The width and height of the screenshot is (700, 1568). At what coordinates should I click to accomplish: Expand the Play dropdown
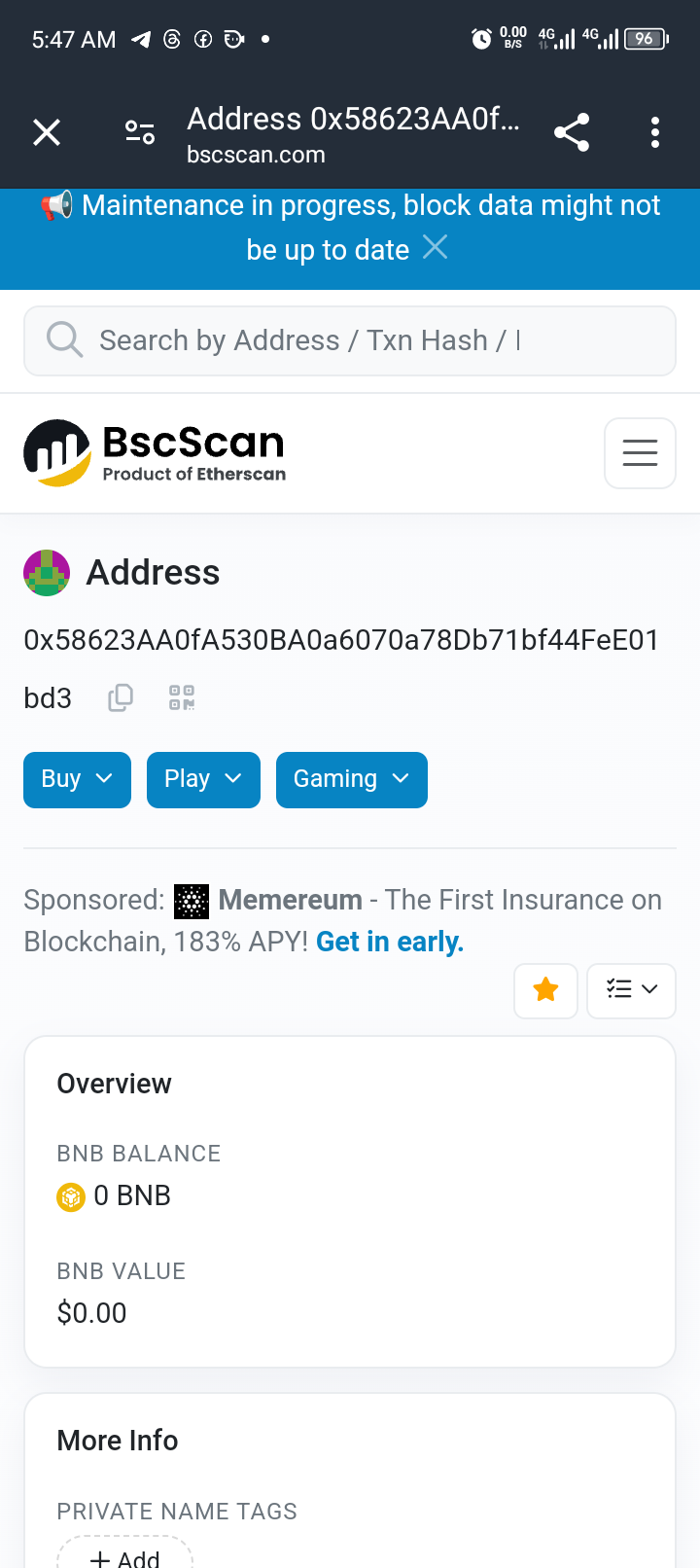pos(203,779)
